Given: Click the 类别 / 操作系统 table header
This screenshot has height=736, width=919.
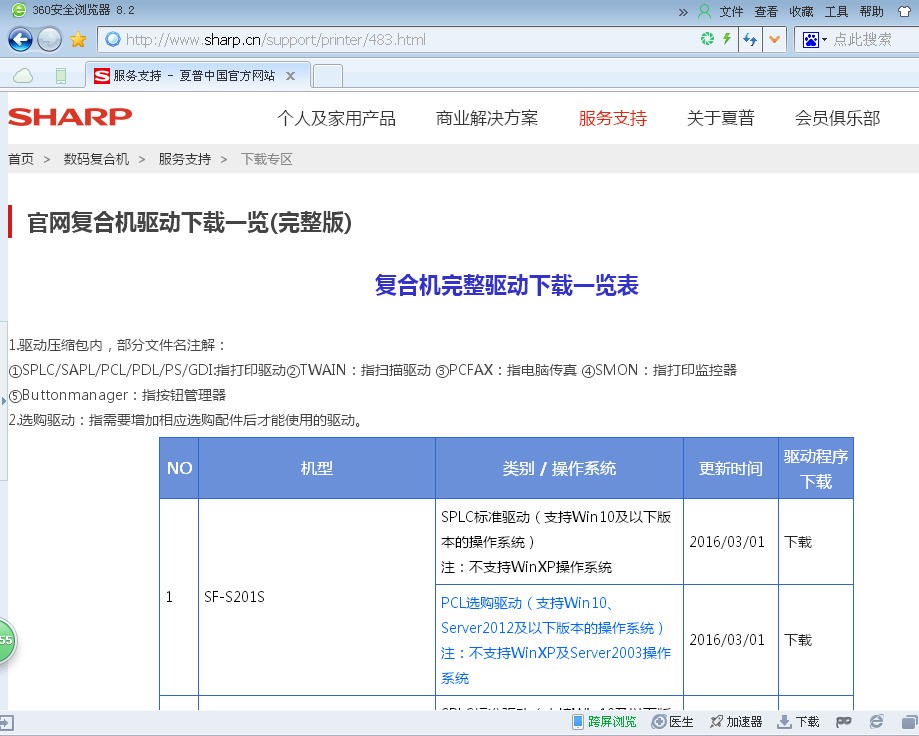Looking at the screenshot, I should coord(559,468).
